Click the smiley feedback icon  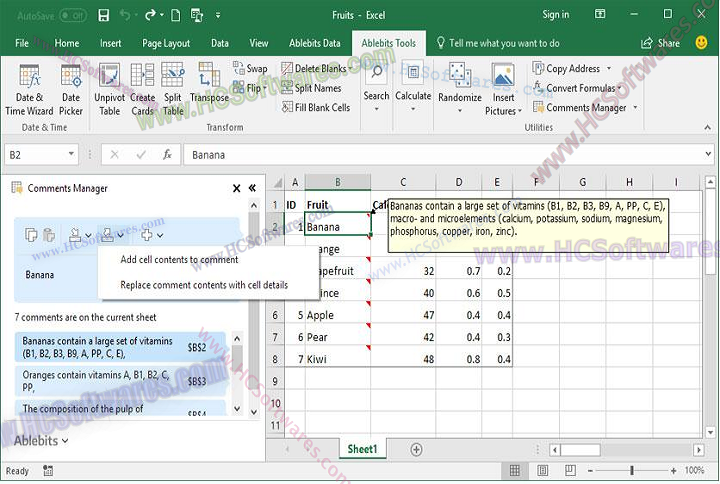[701, 43]
